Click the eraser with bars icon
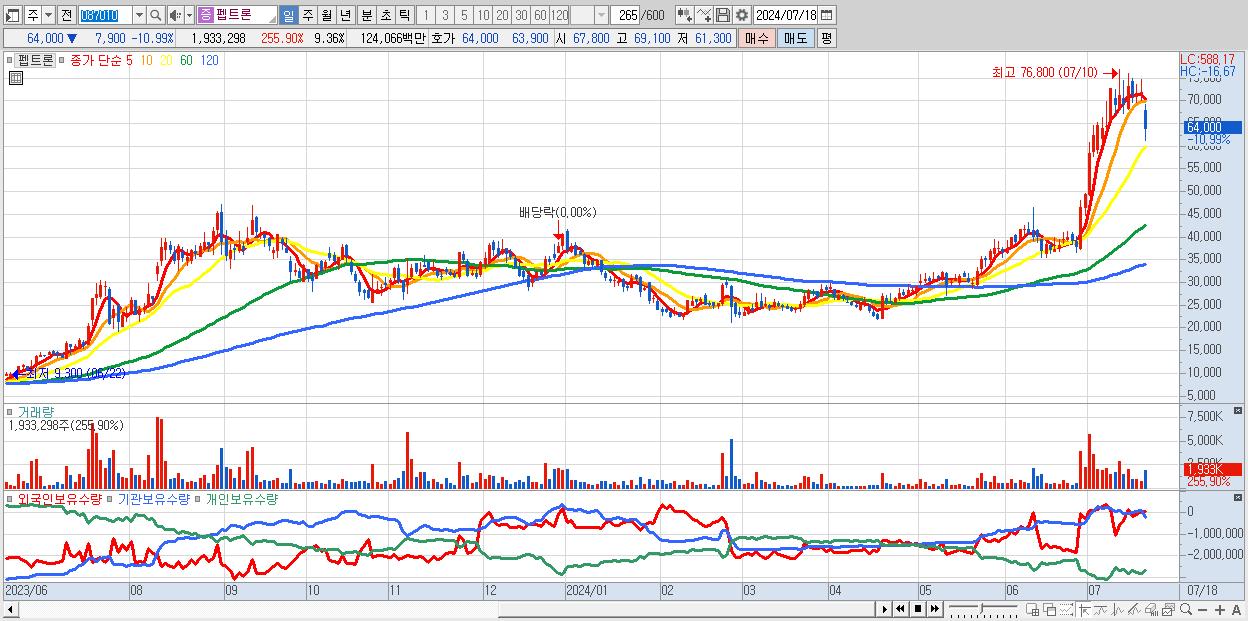Screen dimensions: 1248x621 coord(1151,609)
